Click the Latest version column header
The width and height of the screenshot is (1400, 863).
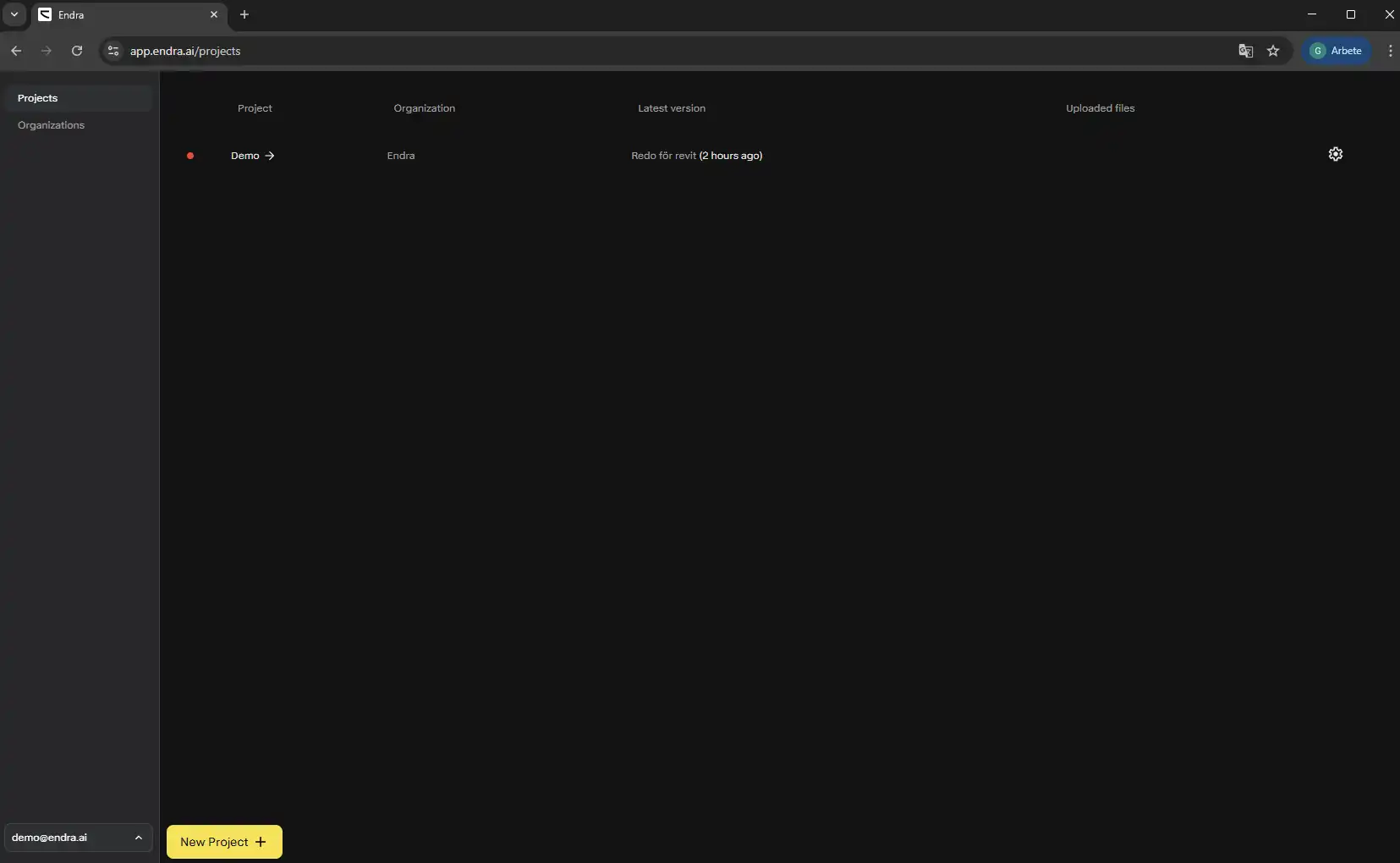tap(671, 108)
